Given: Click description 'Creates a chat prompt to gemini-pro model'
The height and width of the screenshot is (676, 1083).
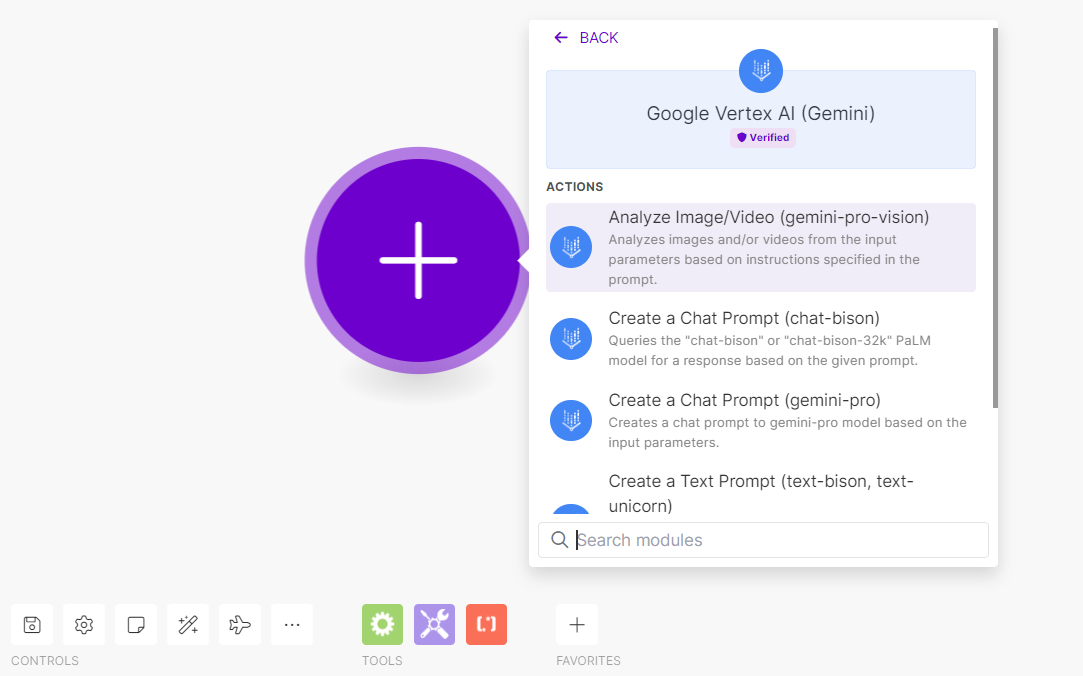Looking at the screenshot, I should [787, 432].
